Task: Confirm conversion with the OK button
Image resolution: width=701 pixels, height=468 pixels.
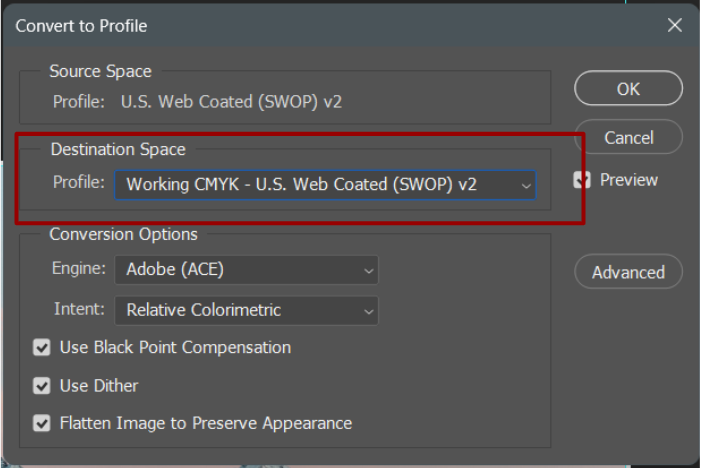Action: tap(628, 89)
